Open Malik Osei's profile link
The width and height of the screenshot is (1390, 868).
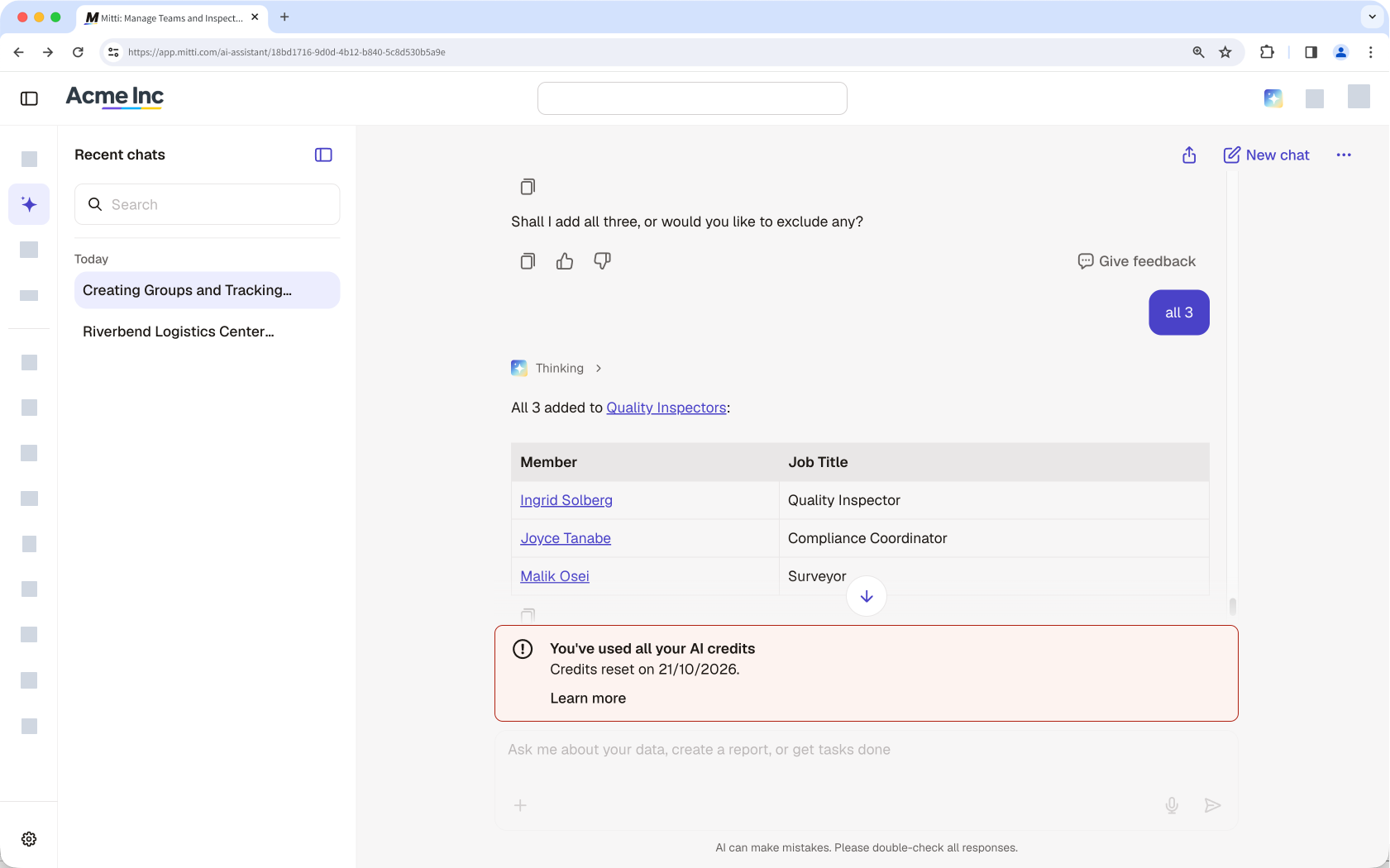click(555, 576)
